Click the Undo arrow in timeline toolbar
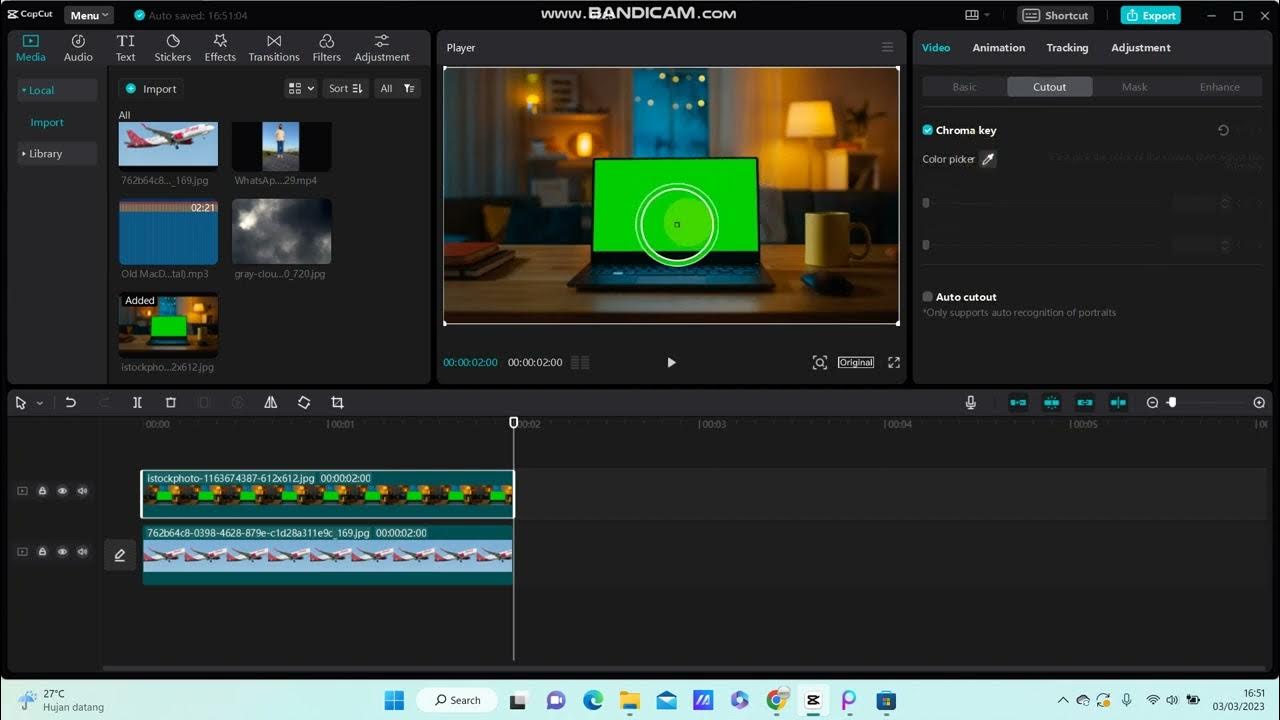This screenshot has width=1280, height=720. coord(70,402)
